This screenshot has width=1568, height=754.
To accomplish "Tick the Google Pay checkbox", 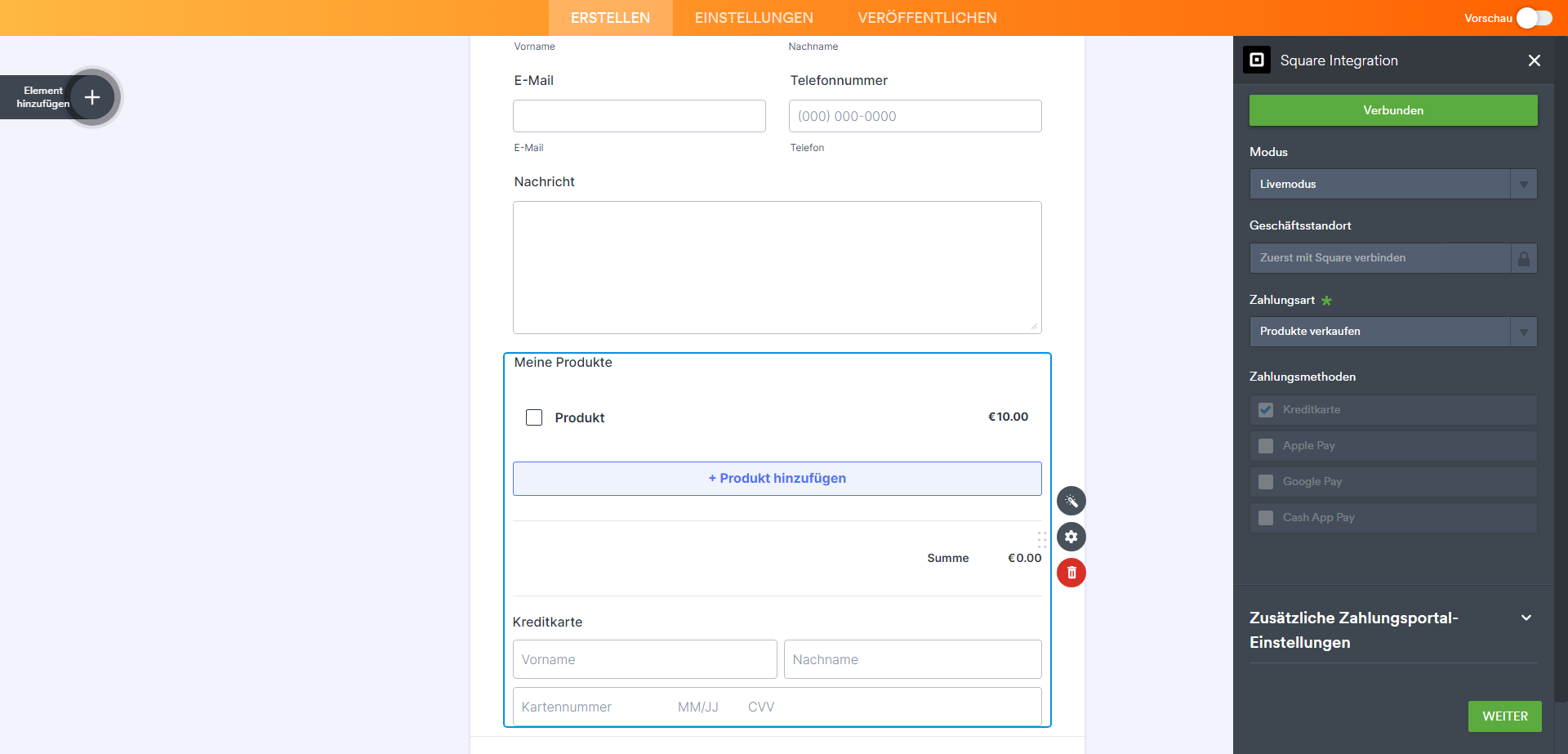I will 1266,482.
